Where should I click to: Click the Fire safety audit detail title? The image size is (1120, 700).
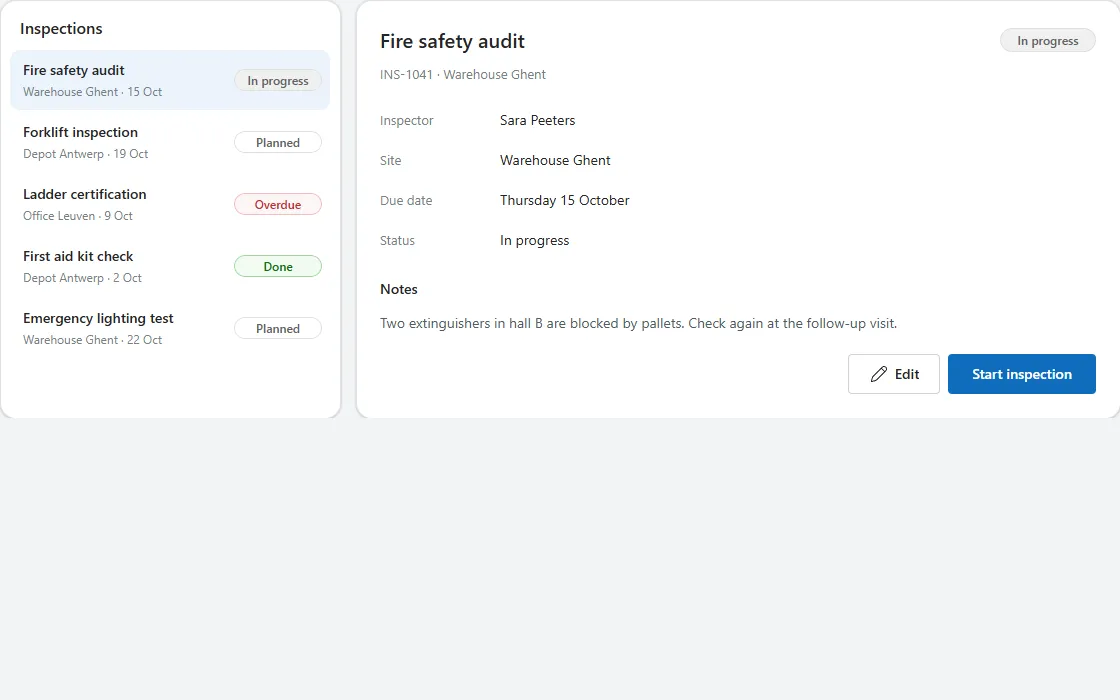click(x=452, y=41)
